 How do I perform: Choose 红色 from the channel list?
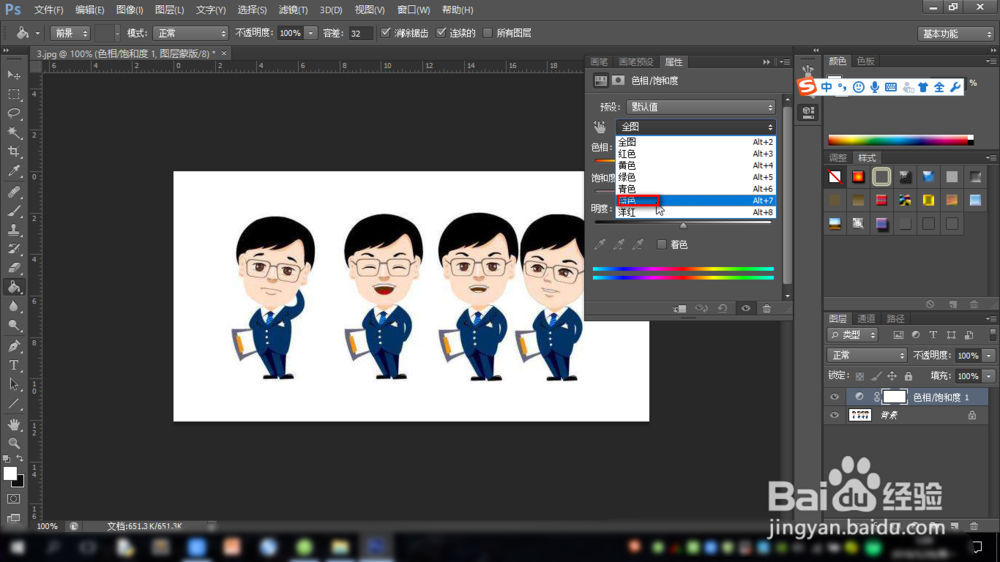point(695,154)
